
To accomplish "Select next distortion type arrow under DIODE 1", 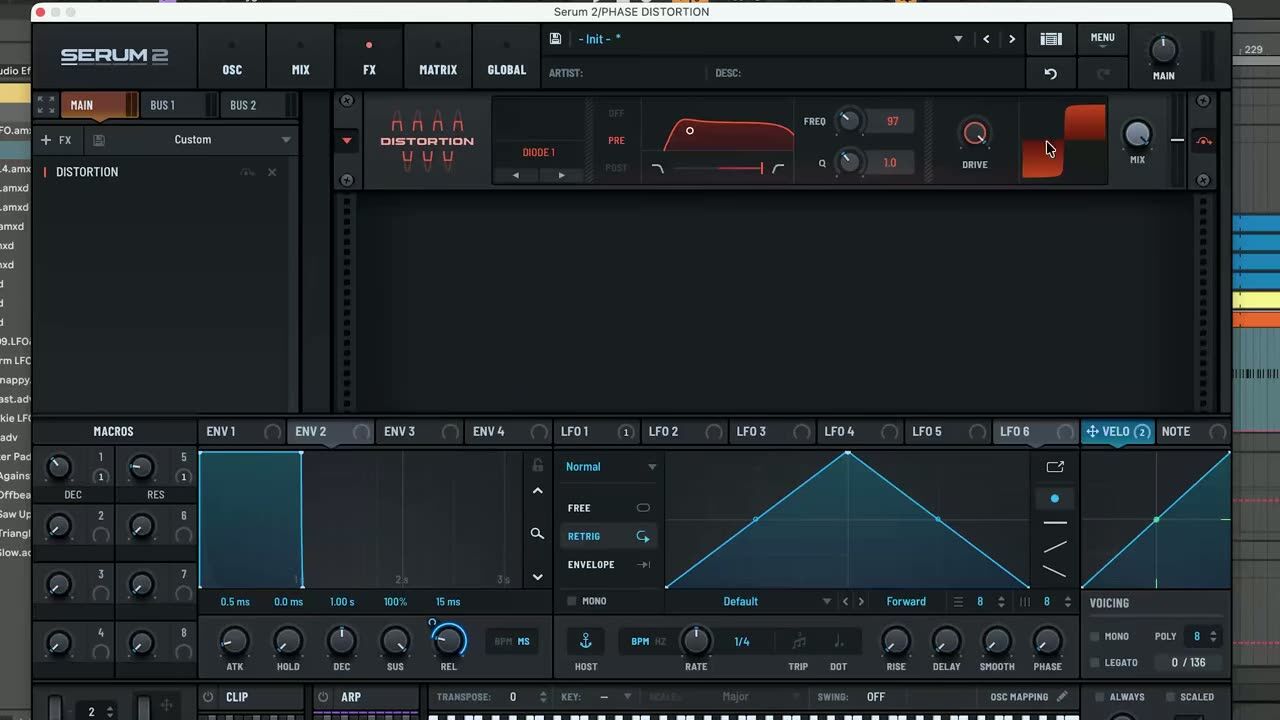I will click(x=561, y=175).
